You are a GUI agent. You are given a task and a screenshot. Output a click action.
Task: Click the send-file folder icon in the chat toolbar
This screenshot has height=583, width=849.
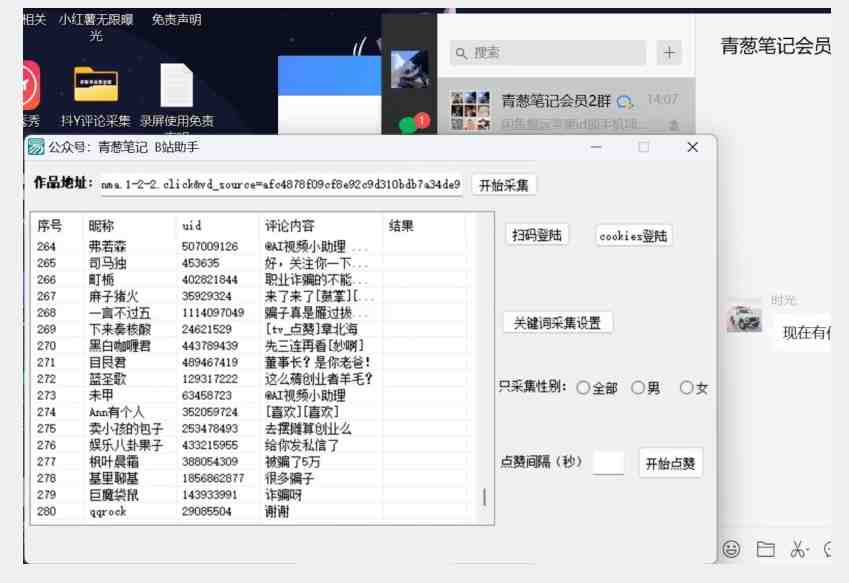click(763, 549)
